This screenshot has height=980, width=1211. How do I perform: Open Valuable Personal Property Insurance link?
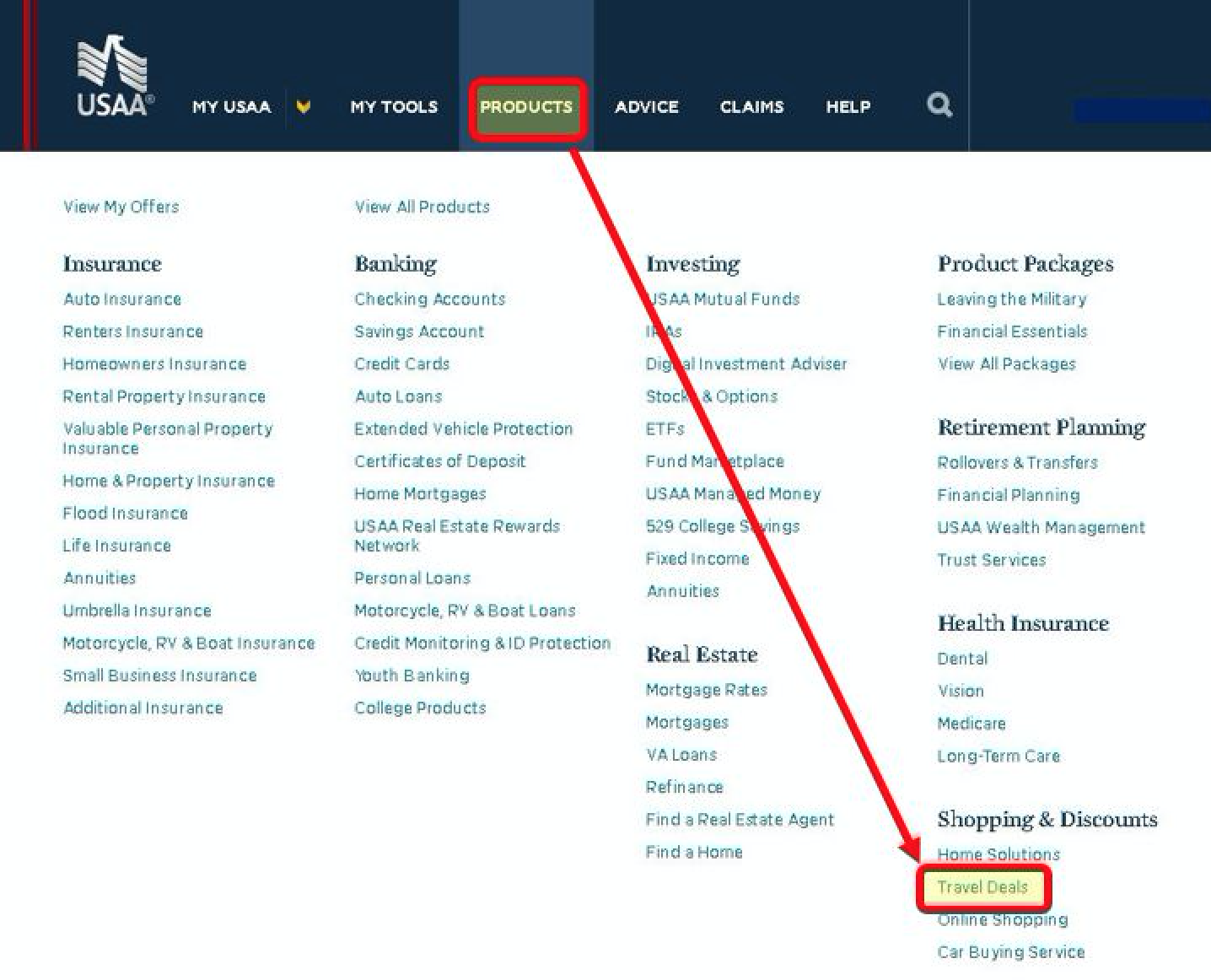168,439
